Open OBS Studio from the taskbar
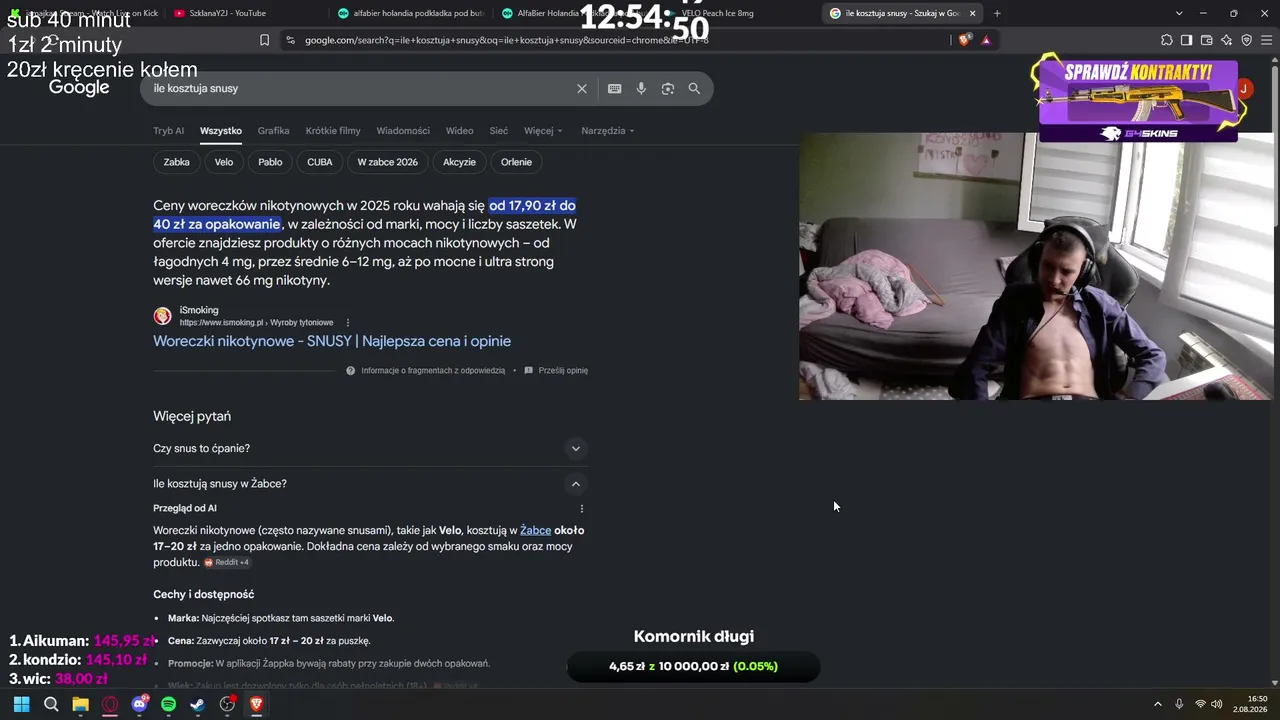This screenshot has height=720, width=1280. pyautogui.click(x=227, y=704)
